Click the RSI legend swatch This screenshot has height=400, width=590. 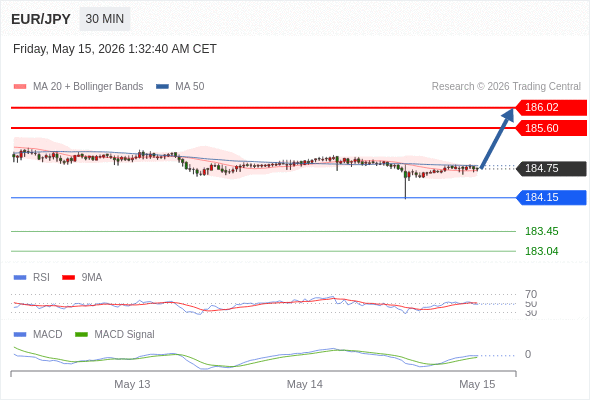coord(20,278)
